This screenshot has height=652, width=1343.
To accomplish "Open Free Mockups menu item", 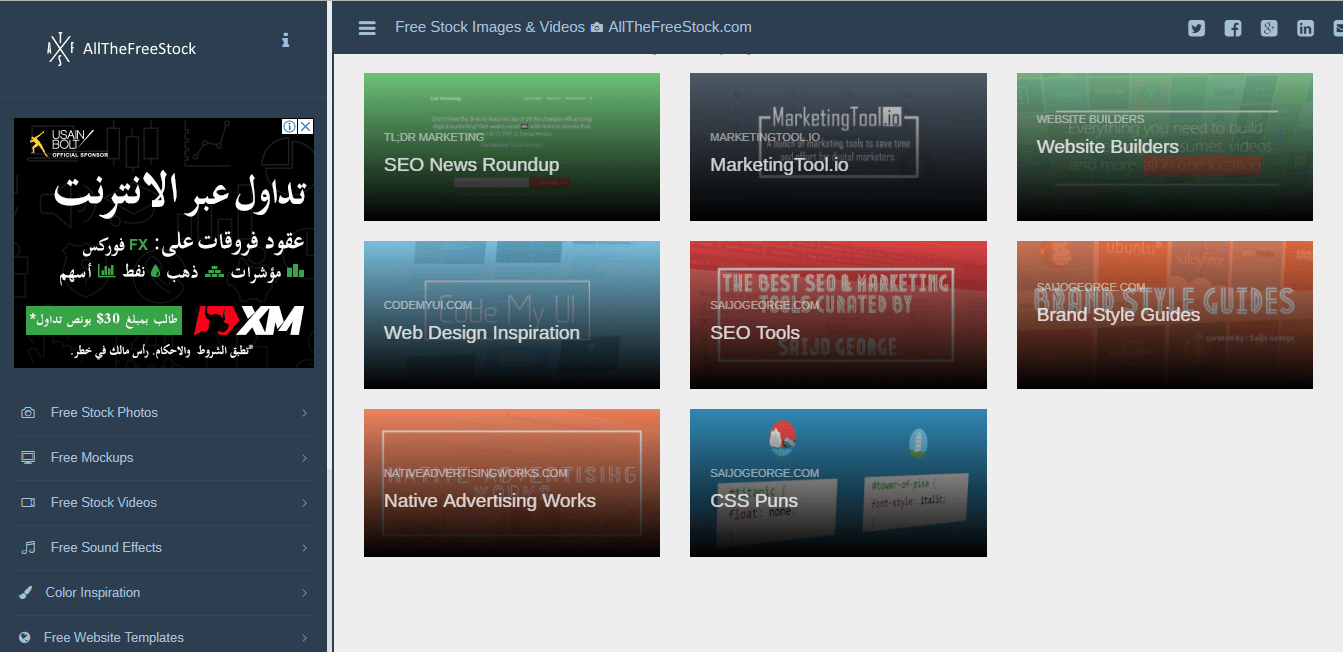I will pyautogui.click(x=164, y=458).
